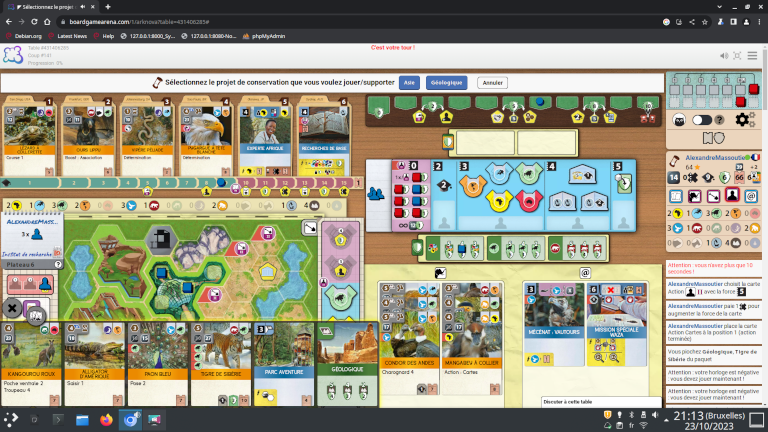
Task: Cancel selection with Annuler
Action: (492, 83)
